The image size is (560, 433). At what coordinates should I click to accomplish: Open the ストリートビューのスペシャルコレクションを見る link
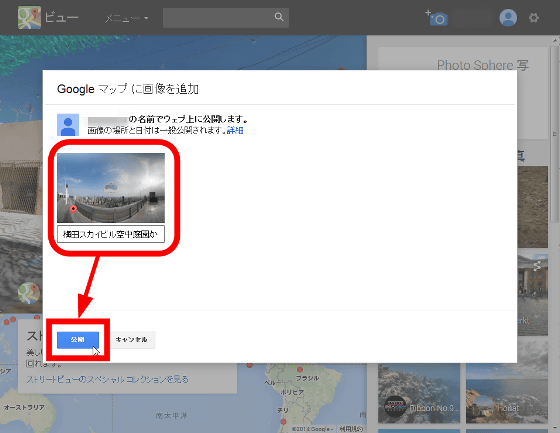click(107, 379)
